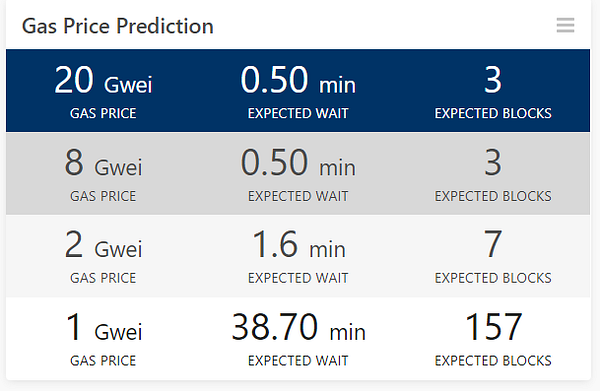Click the 3 expected blocks in blue row
Viewport: 600px width, 391px height.
493,80
